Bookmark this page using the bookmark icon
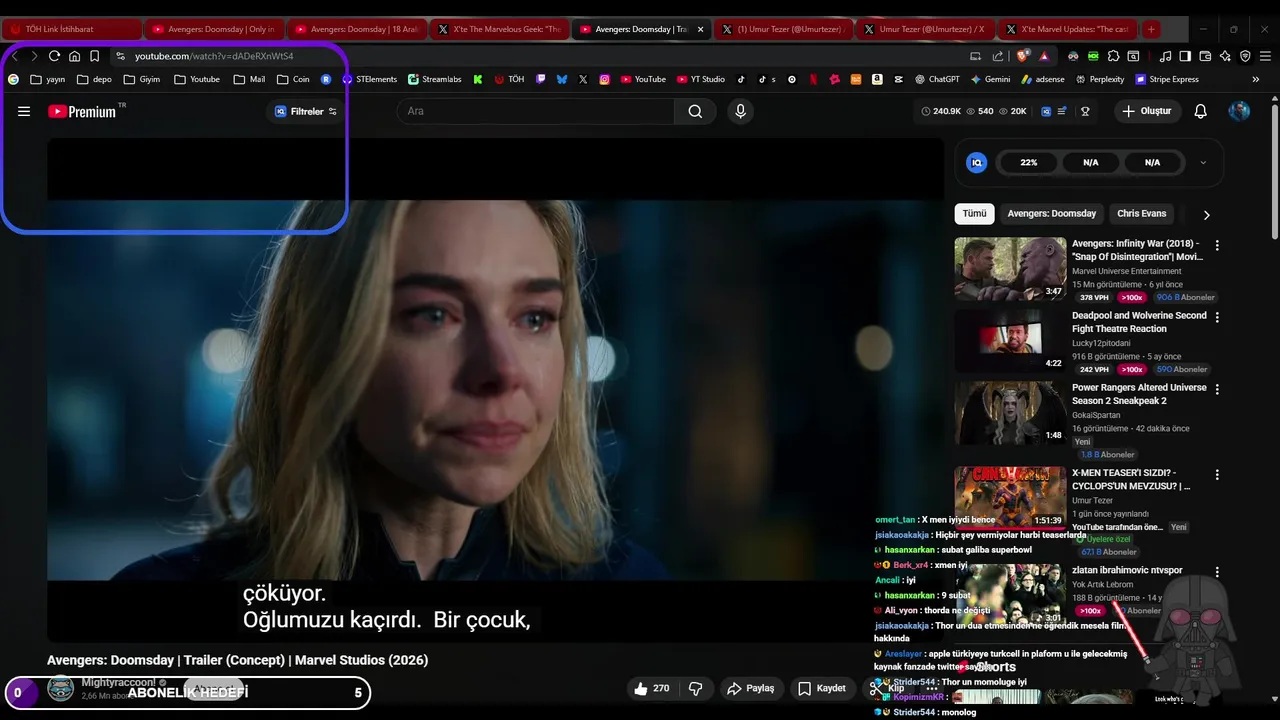The height and width of the screenshot is (720, 1280). 94,56
